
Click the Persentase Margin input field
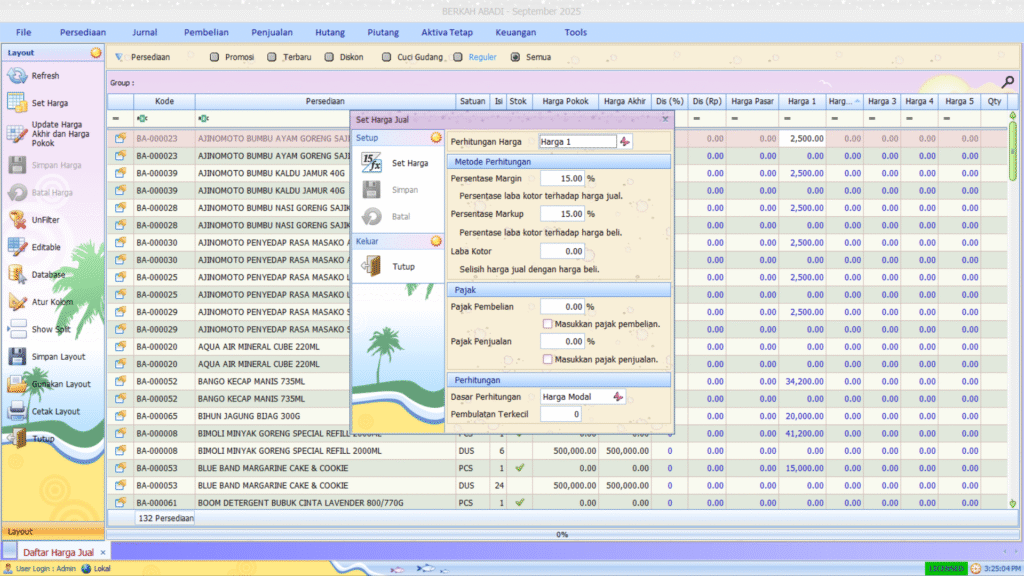click(x=562, y=177)
